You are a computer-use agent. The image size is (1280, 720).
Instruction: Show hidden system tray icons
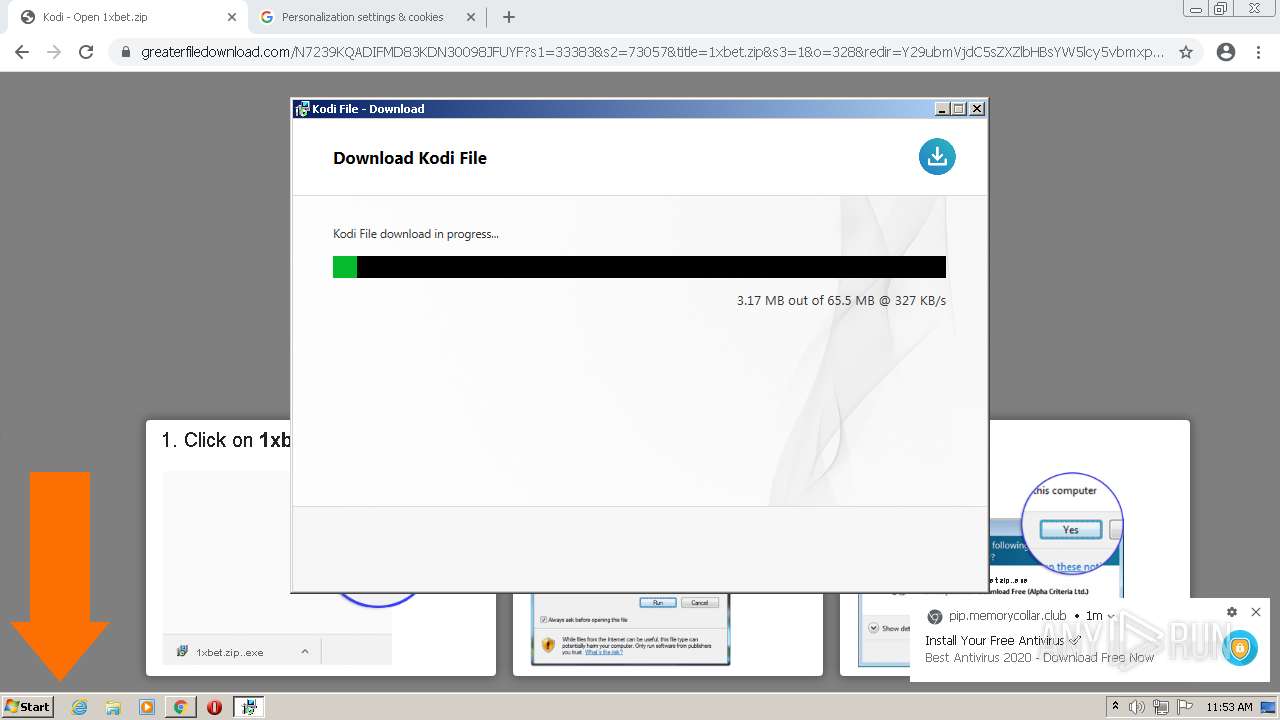[1115, 706]
